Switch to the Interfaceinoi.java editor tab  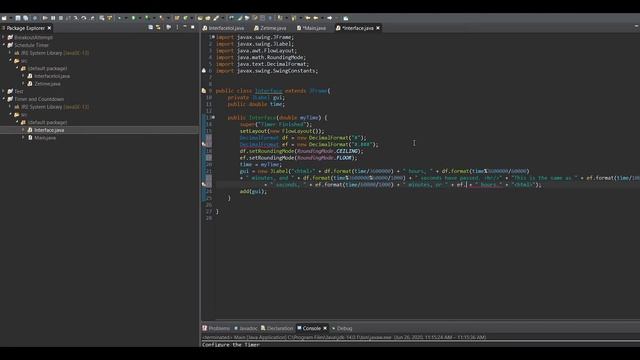click(223, 28)
